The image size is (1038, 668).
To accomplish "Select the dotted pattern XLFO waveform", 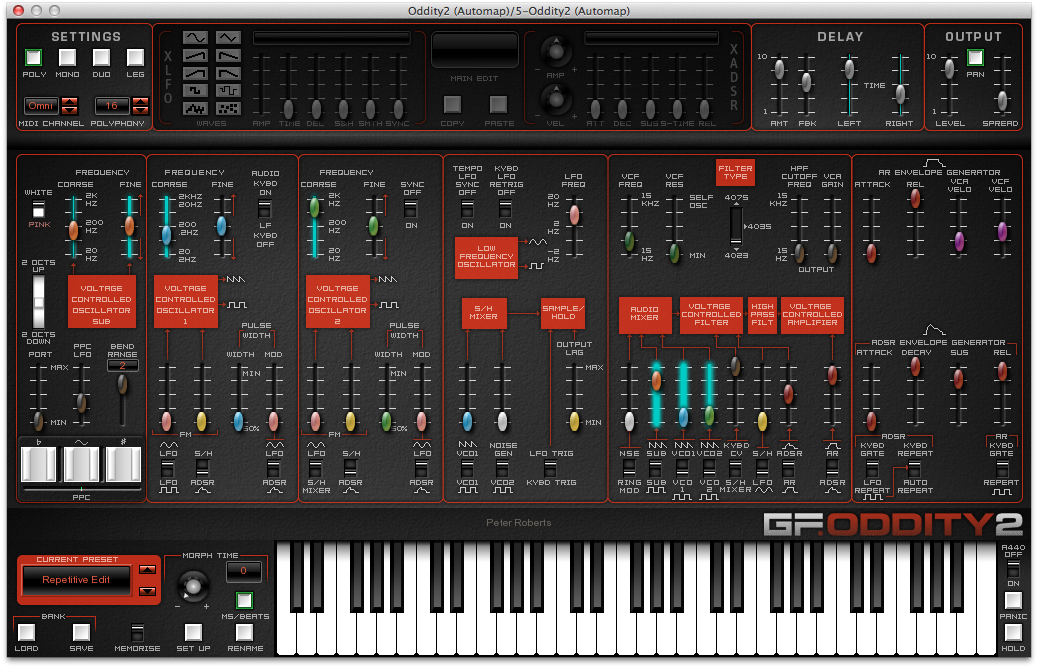I will (228, 108).
